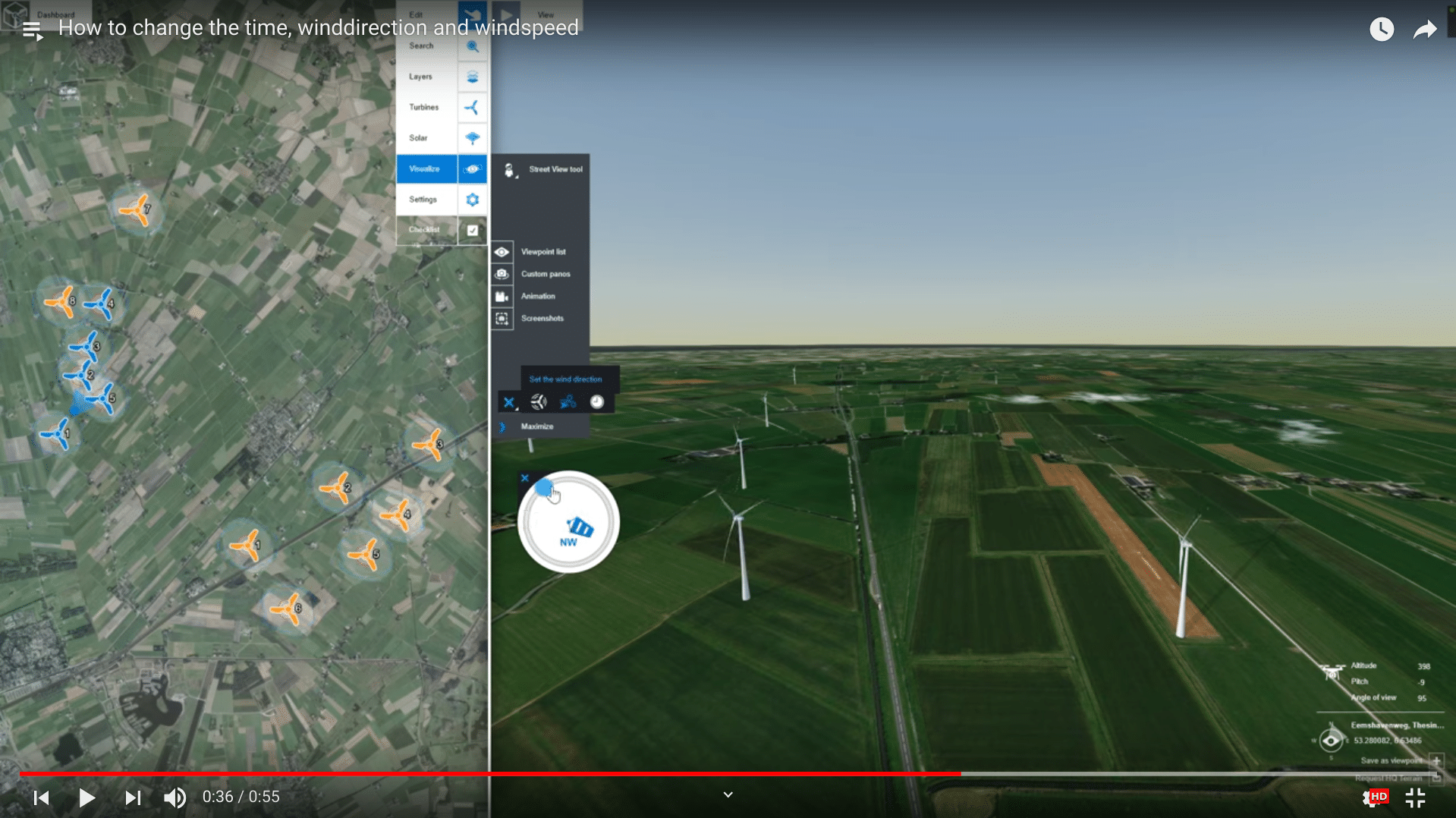1456x818 pixels.
Task: Click the Altitude value 398
Action: (x=1423, y=666)
